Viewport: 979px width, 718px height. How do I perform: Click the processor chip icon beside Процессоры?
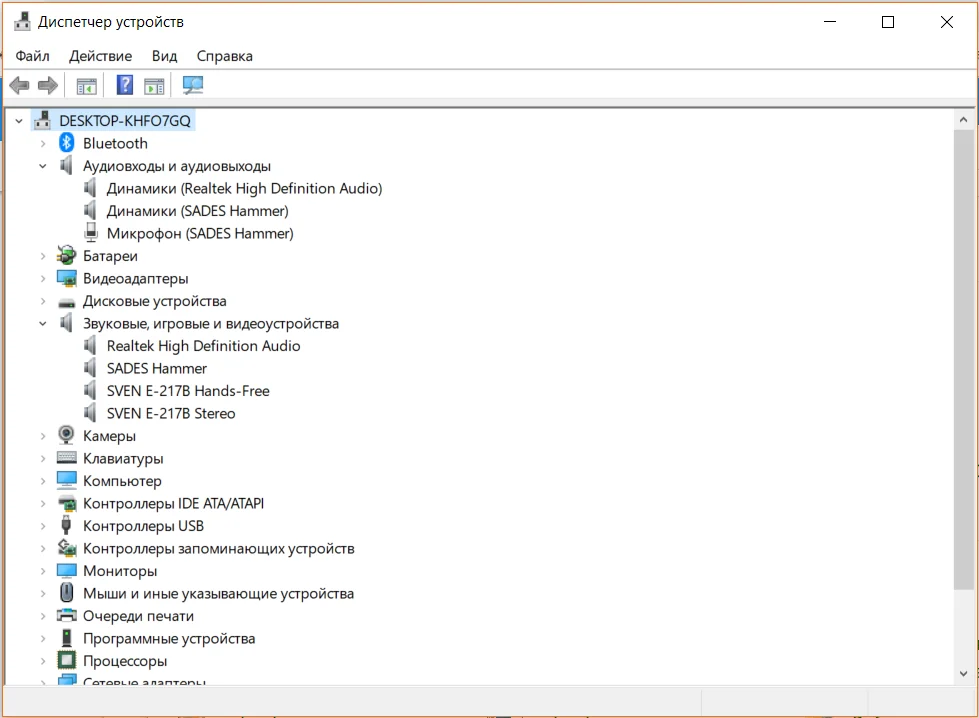[x=67, y=661]
